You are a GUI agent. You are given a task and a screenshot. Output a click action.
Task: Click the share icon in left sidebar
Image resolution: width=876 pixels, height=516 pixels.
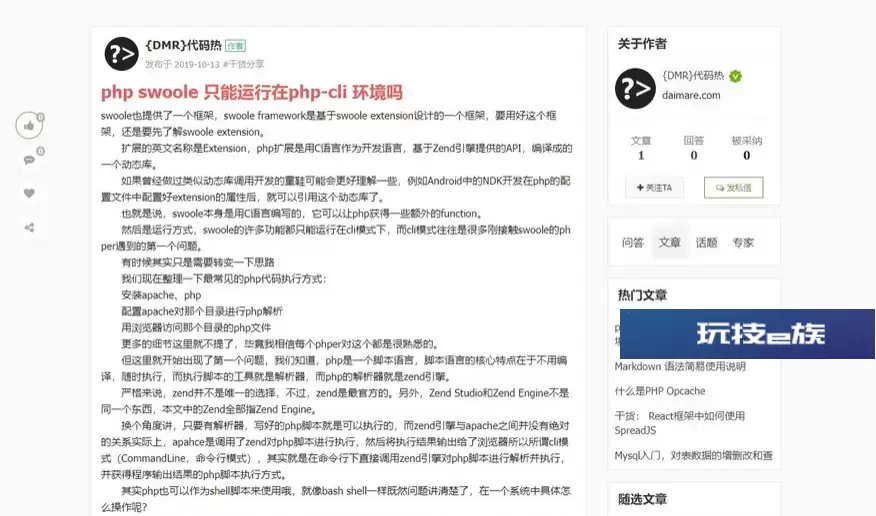tap(29, 227)
